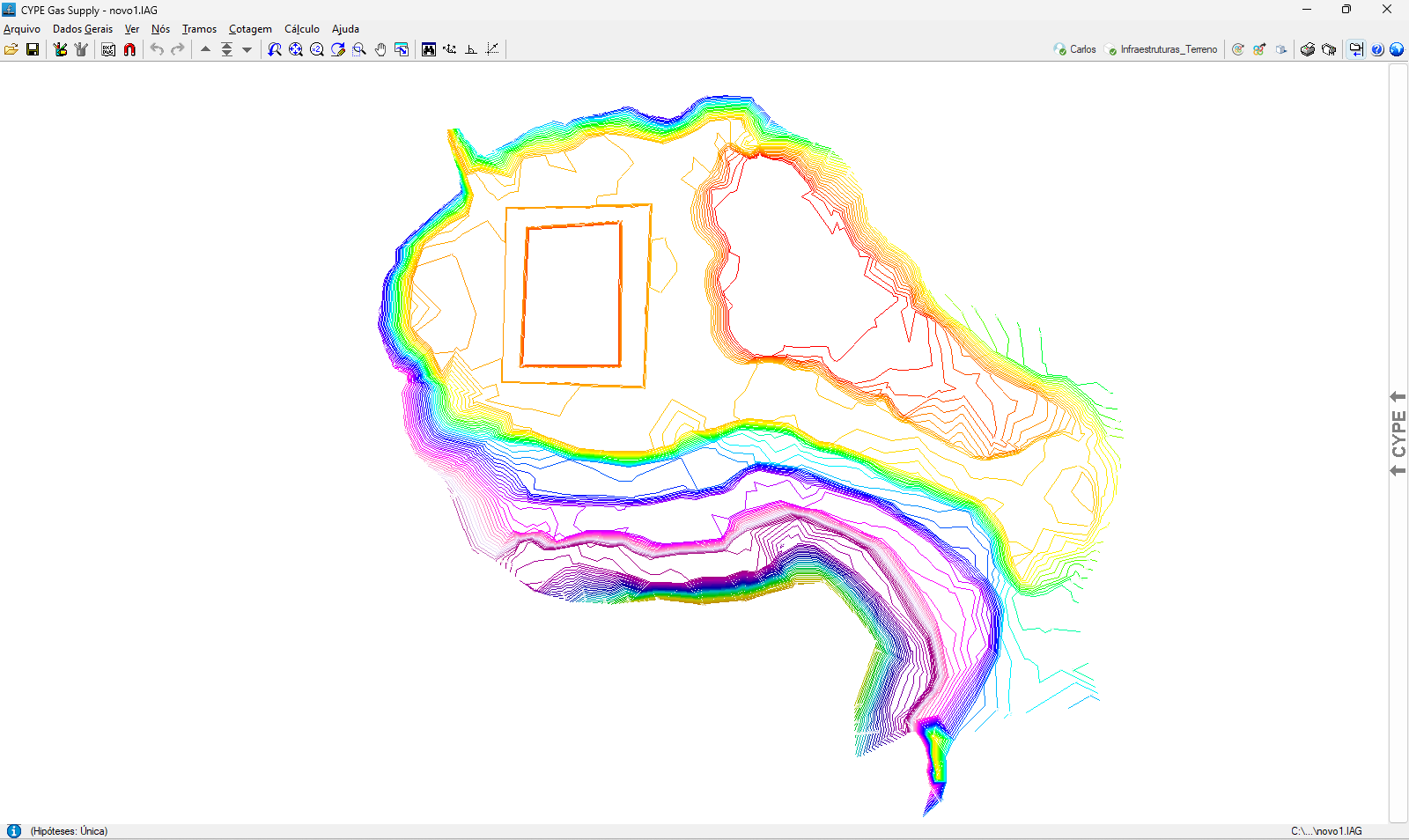Open the Cálculo menu
Image resolution: width=1409 pixels, height=840 pixels.
click(301, 29)
